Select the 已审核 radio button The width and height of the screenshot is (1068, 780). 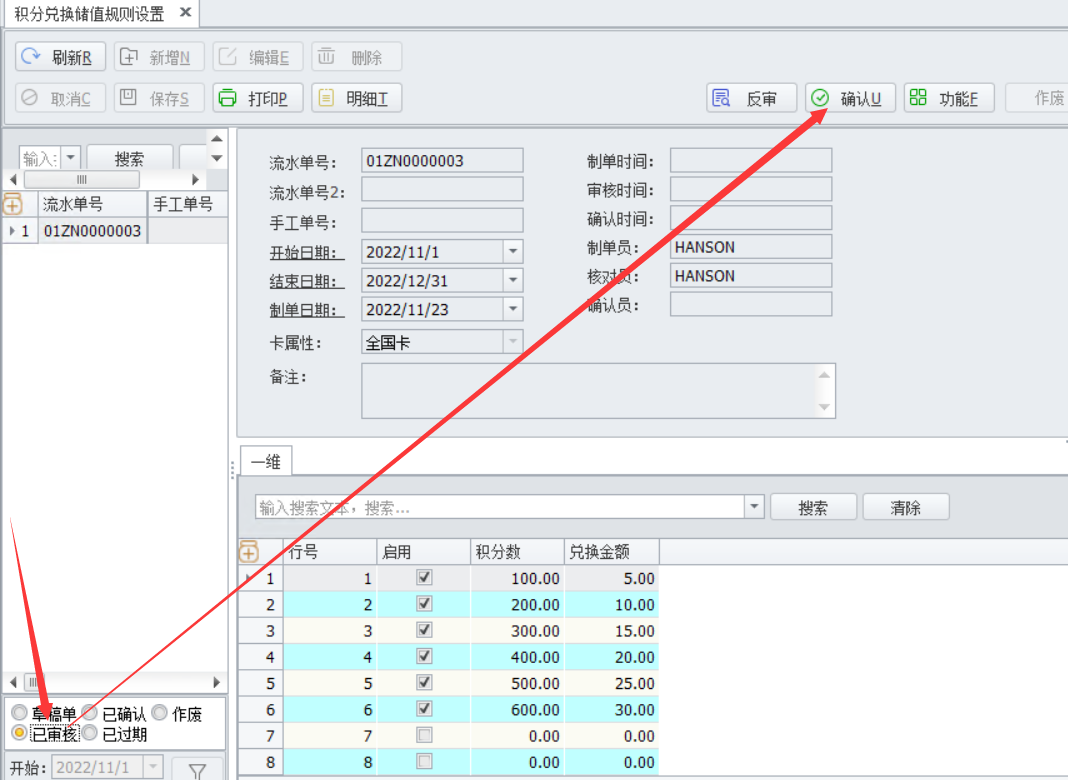pyautogui.click(x=19, y=734)
